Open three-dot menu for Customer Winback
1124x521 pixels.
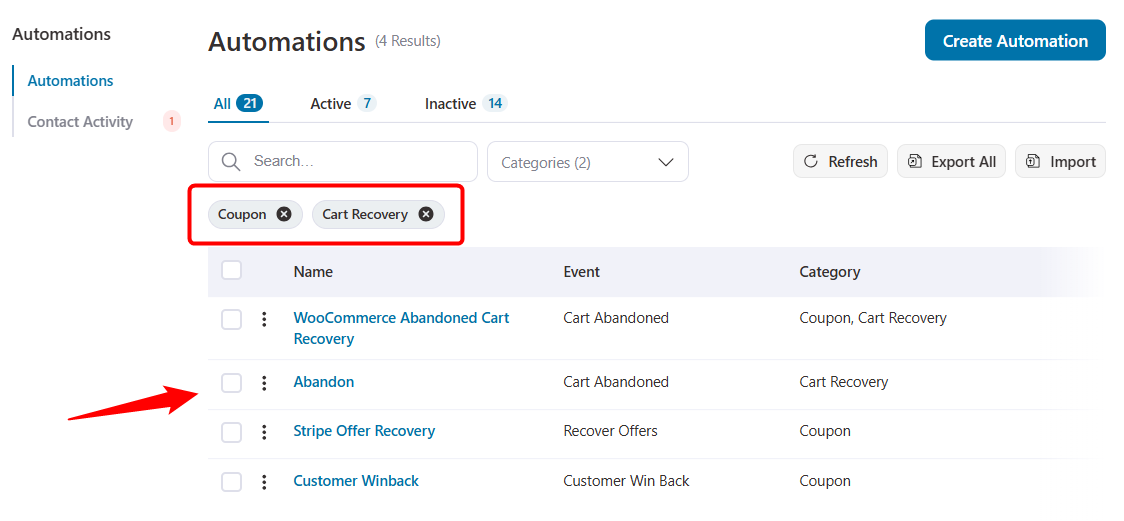(x=264, y=482)
